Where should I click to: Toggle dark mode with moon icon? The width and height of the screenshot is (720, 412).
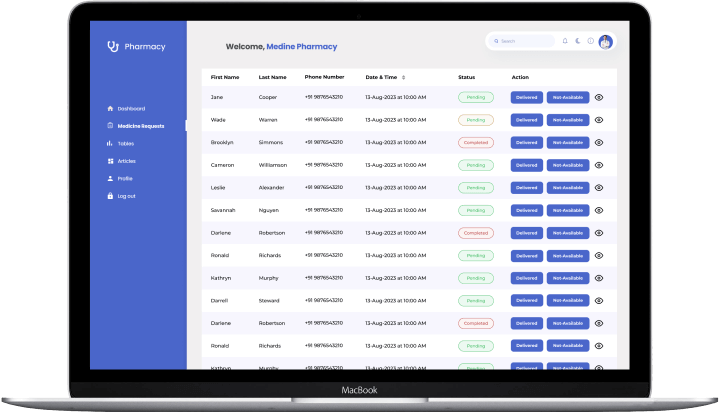coord(577,41)
